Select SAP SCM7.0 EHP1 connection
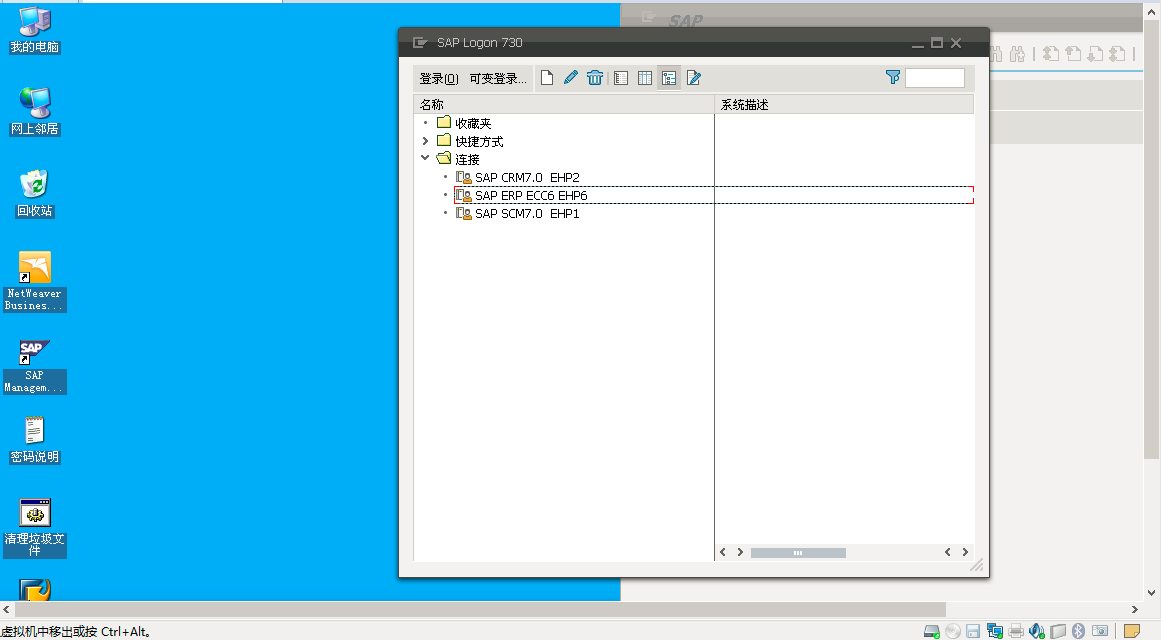Screen dimensions: 1161x640 (527, 213)
